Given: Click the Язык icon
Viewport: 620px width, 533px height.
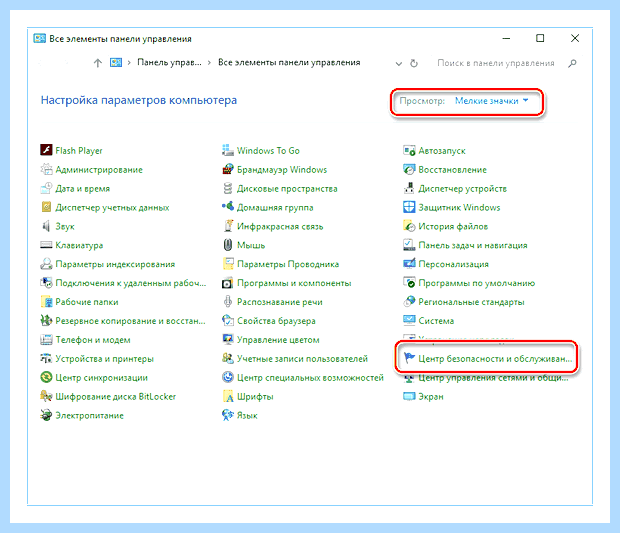Looking at the screenshot, I should 228,415.
